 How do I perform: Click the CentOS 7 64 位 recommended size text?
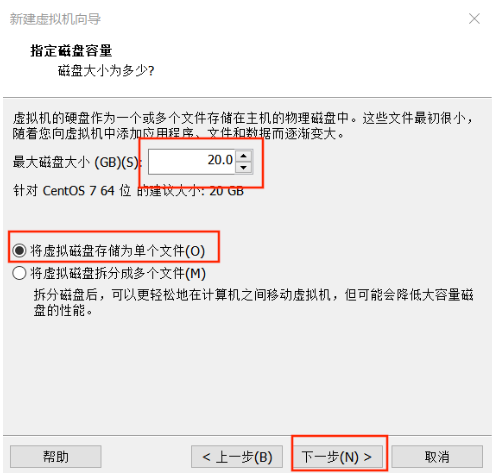click(x=128, y=191)
